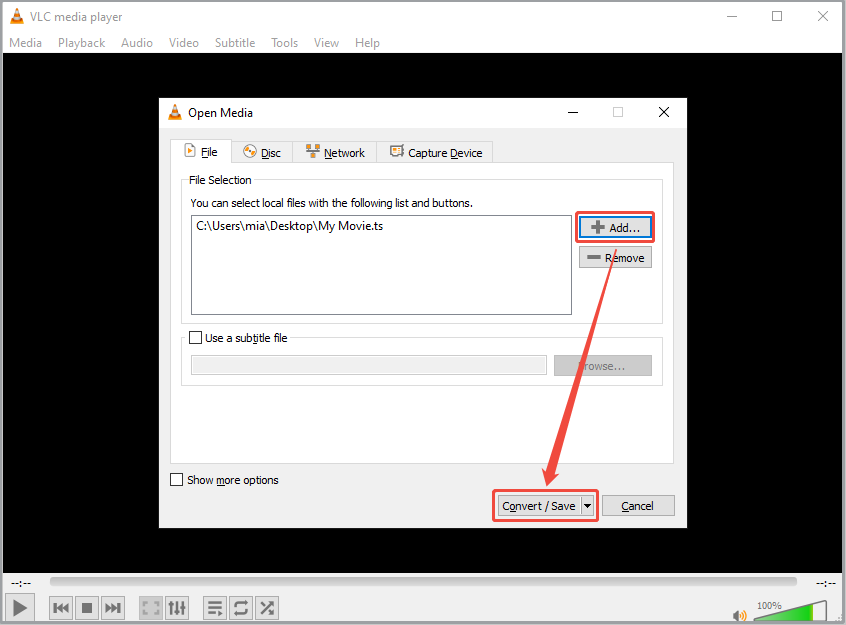Click the disabled Browse... button
This screenshot has width=846, height=625.
[x=603, y=365]
